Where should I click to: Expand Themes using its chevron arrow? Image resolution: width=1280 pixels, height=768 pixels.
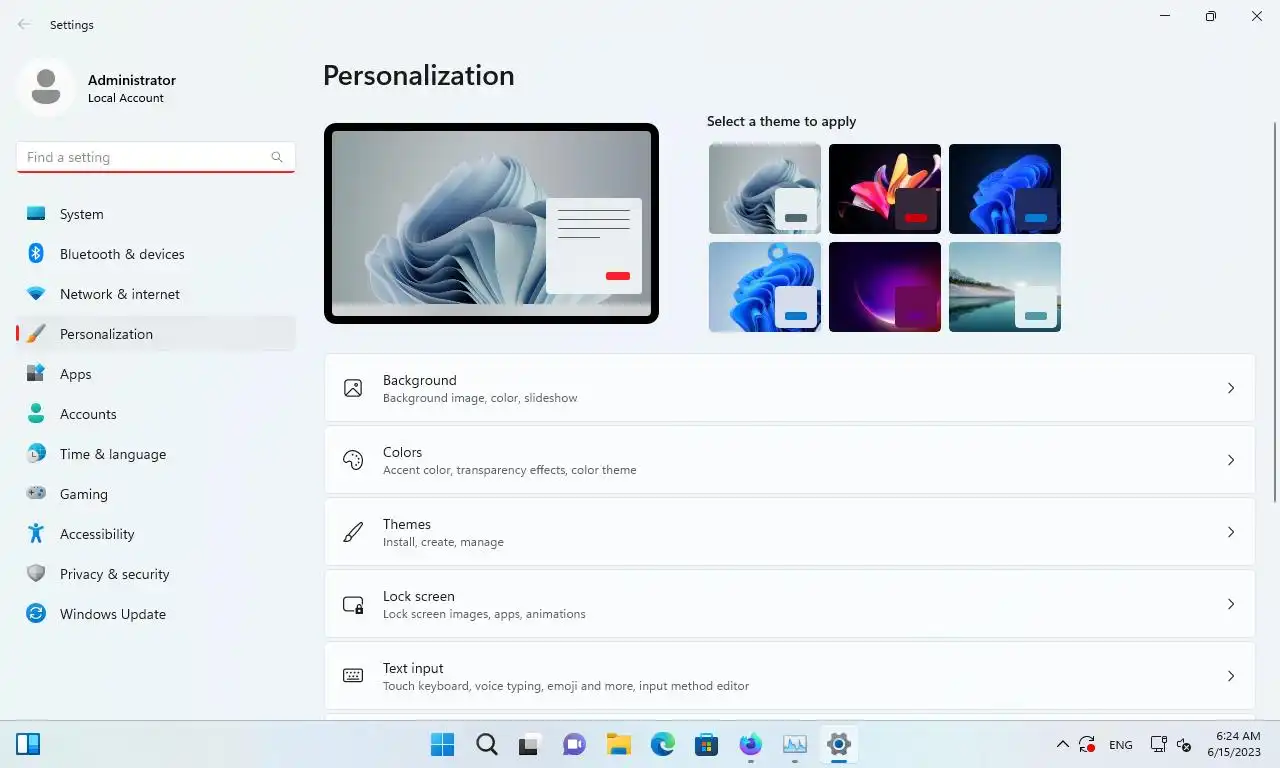[1231, 532]
